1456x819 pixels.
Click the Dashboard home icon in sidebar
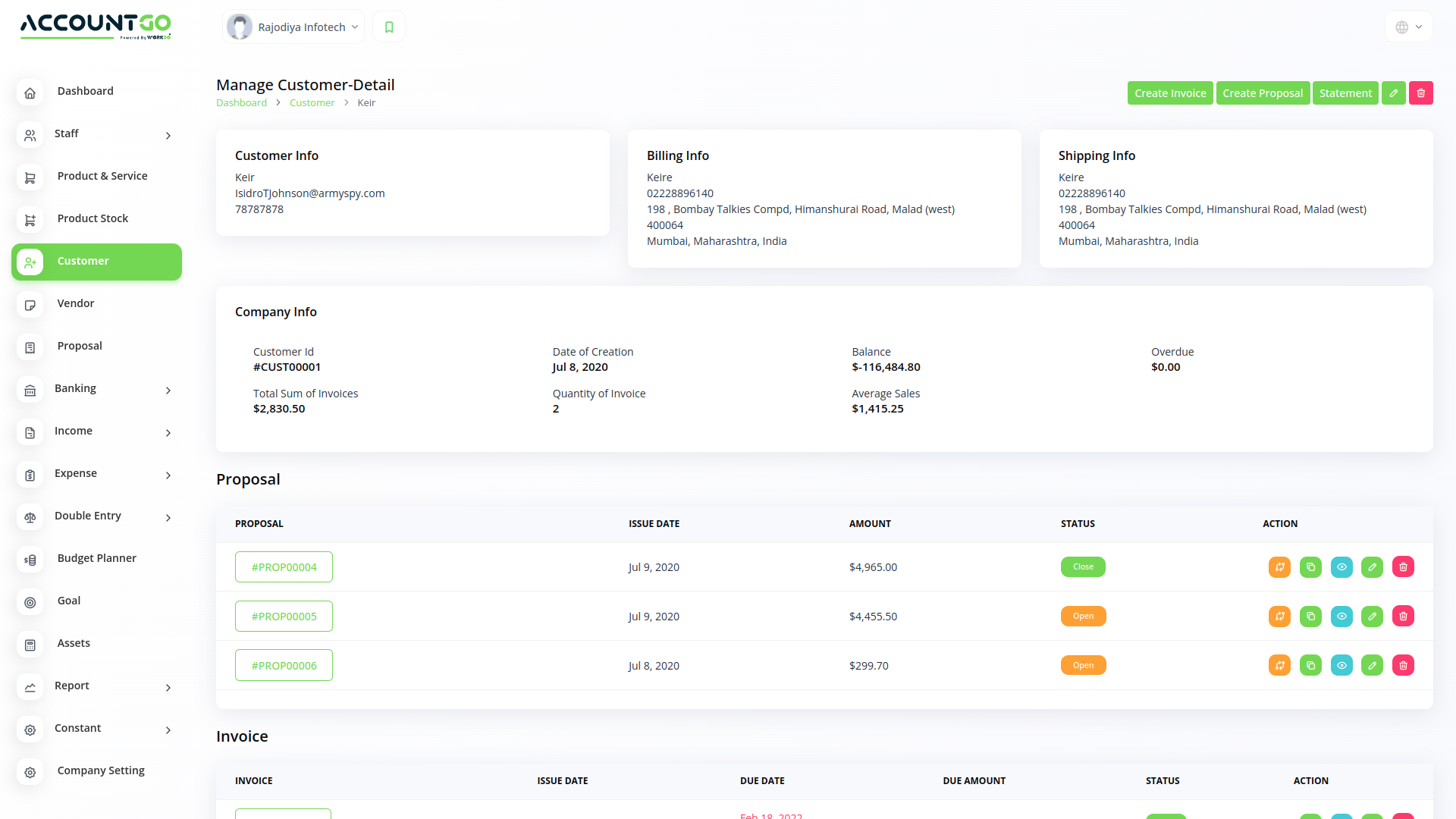coord(30,93)
